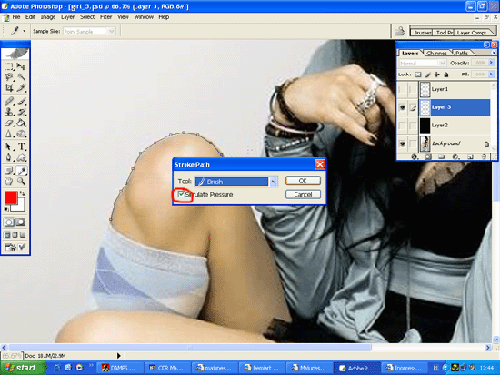Select the Brush tool in toolbox
This screenshot has width=500, height=375.
(x=21, y=101)
